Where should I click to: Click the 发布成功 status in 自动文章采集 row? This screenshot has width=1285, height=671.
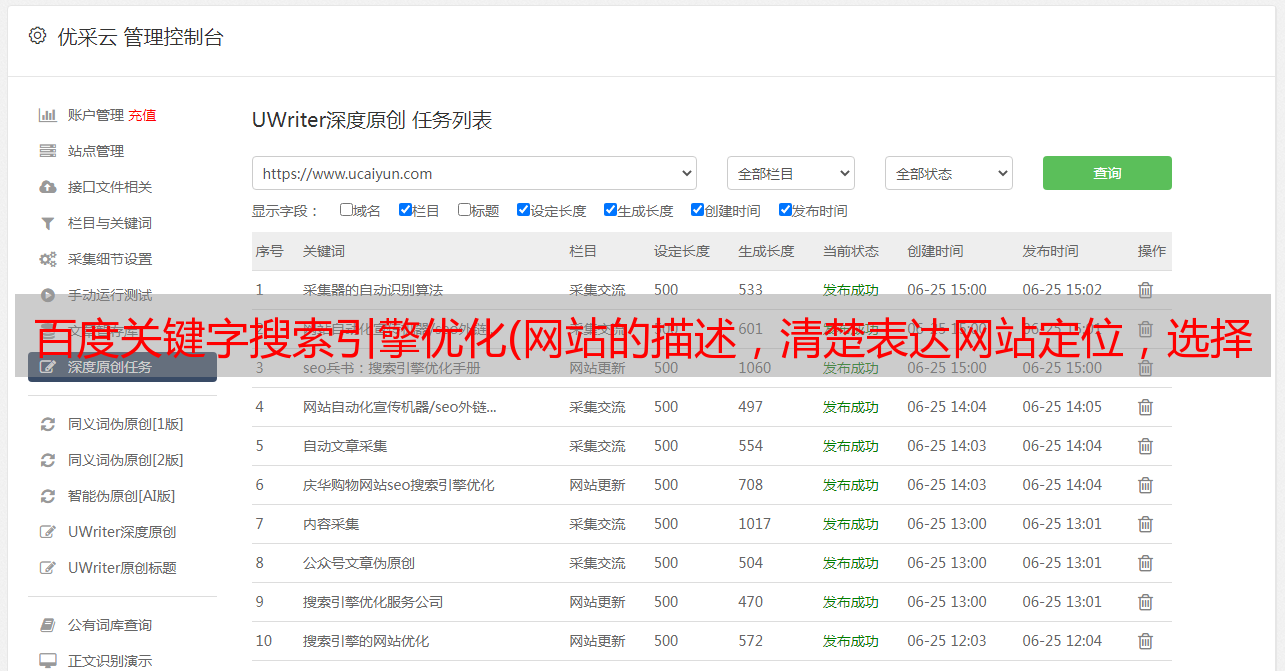pyautogui.click(x=851, y=446)
